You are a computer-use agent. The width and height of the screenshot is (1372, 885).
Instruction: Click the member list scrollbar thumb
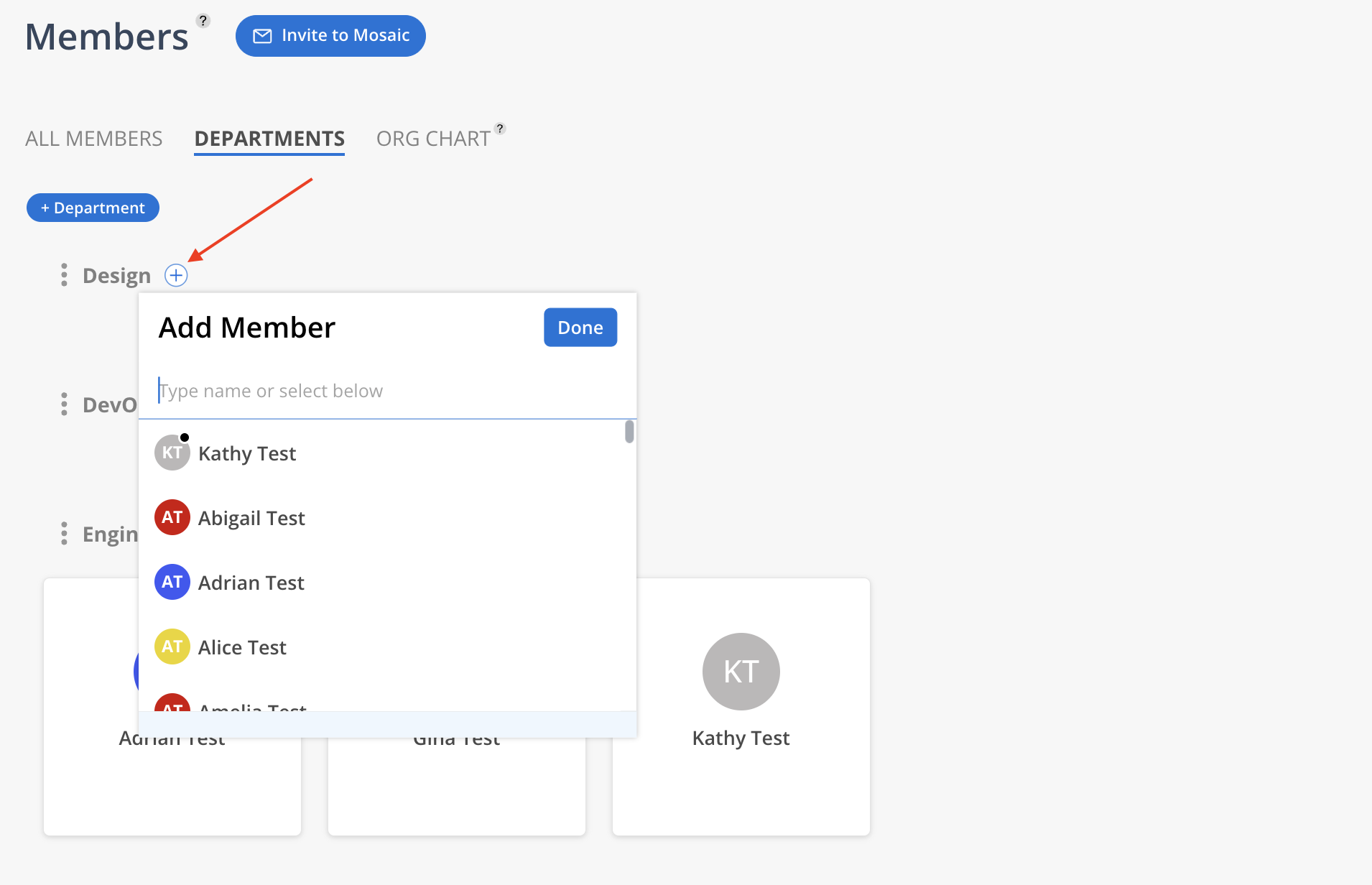[629, 432]
